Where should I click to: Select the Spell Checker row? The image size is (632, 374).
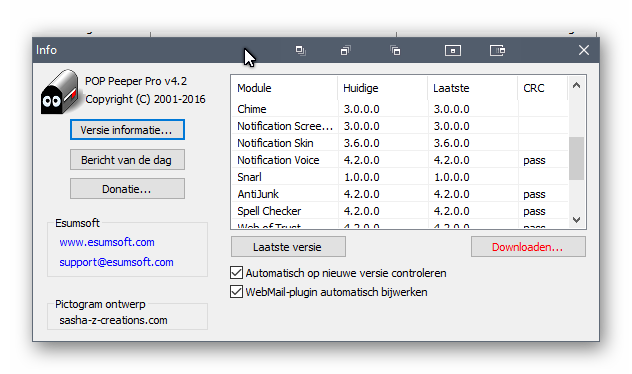click(x=400, y=211)
